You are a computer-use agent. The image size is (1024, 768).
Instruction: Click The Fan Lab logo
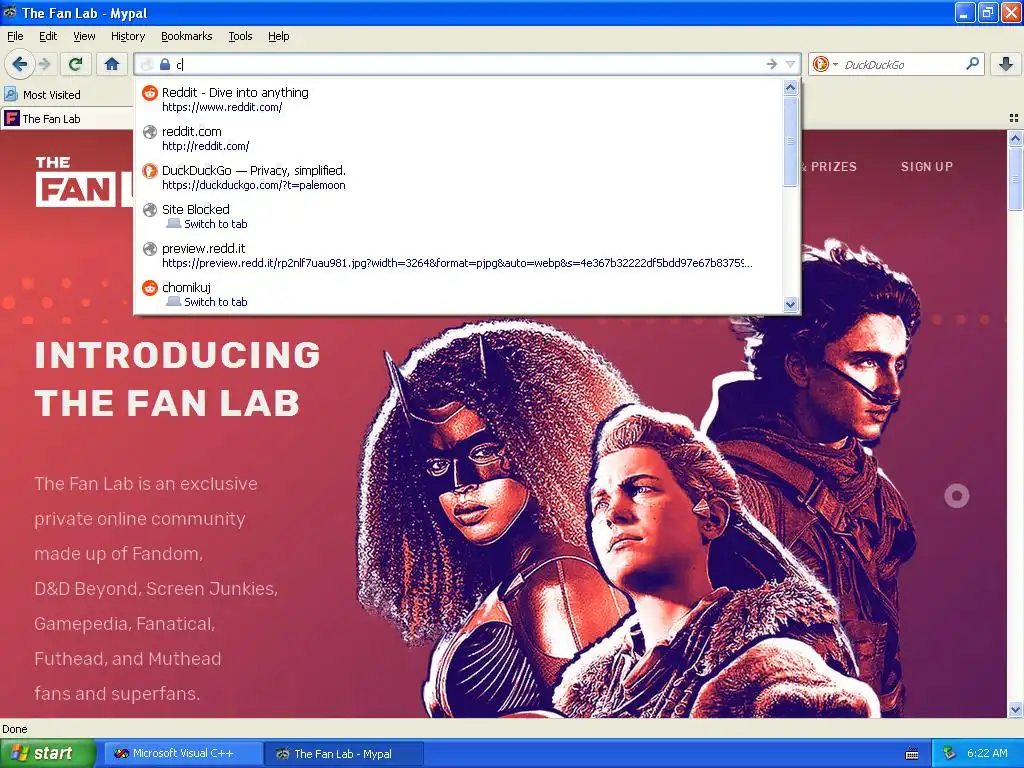(x=85, y=182)
